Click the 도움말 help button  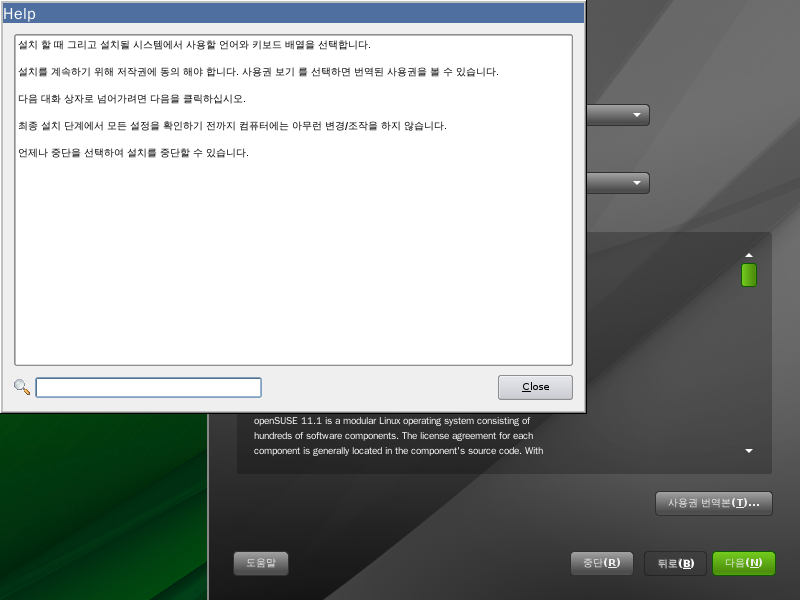point(261,563)
